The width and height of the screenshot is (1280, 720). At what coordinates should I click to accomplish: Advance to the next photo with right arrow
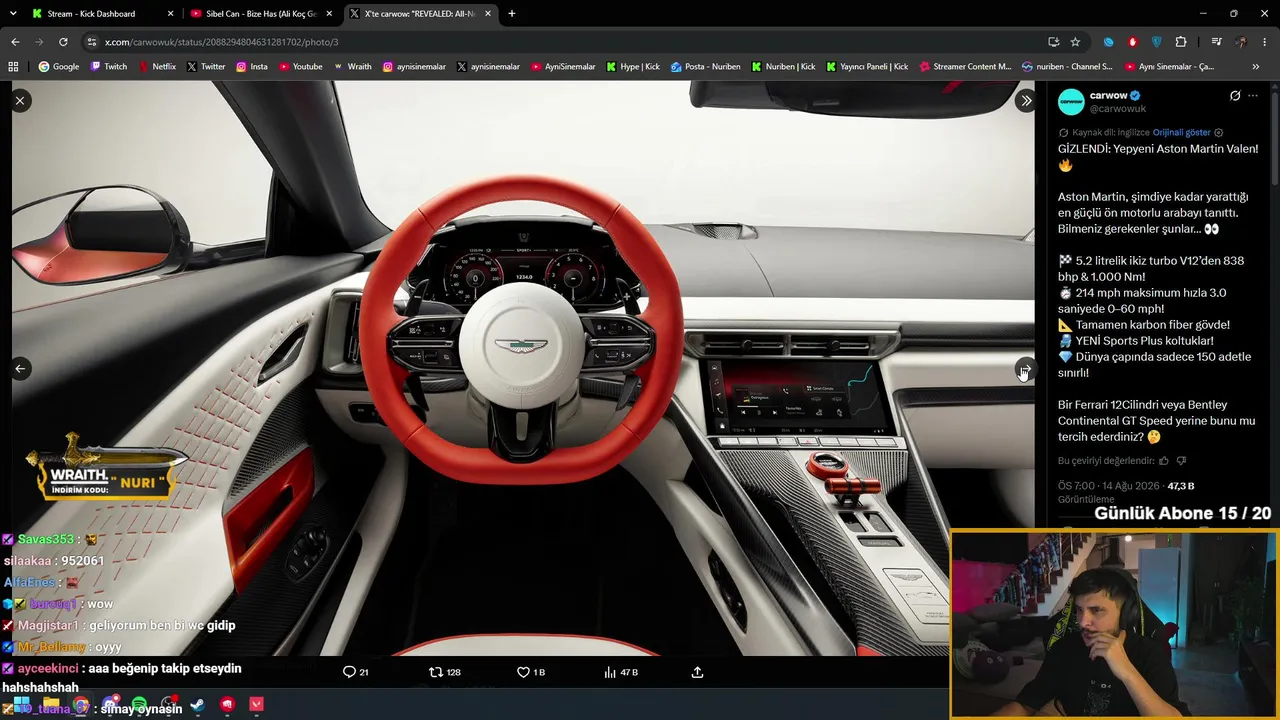tap(1025, 369)
